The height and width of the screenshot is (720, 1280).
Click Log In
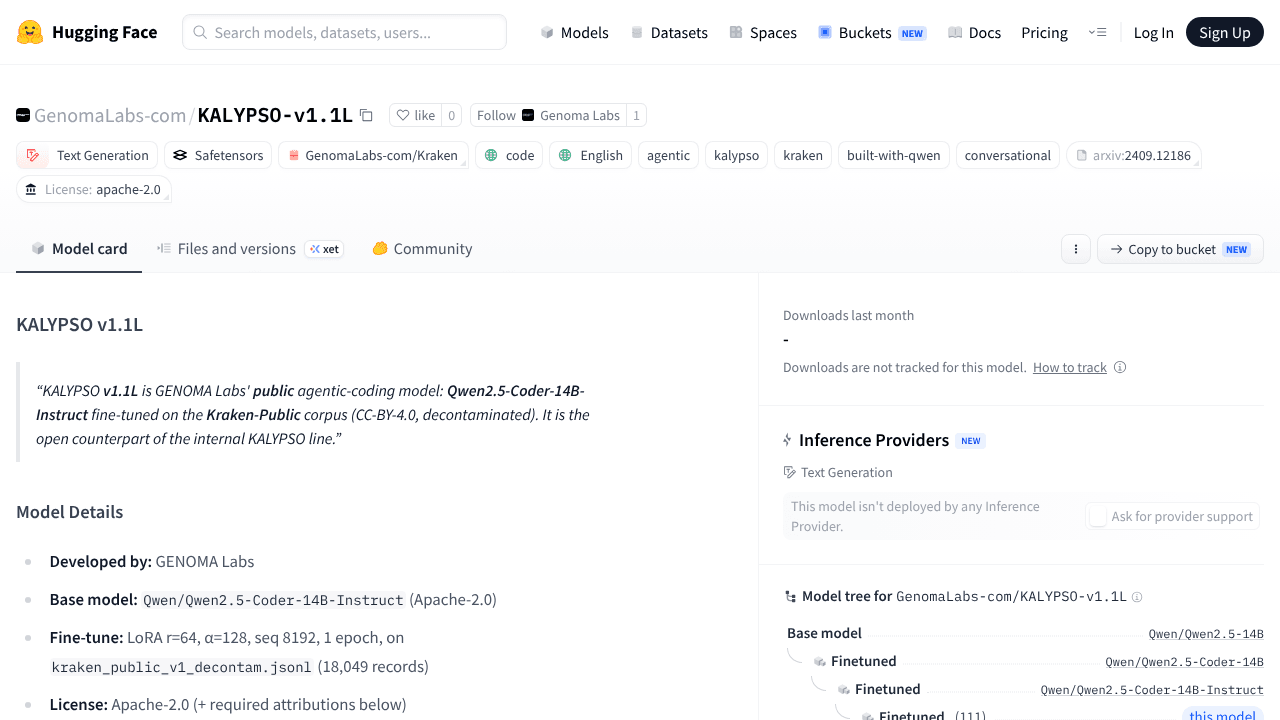point(1153,32)
